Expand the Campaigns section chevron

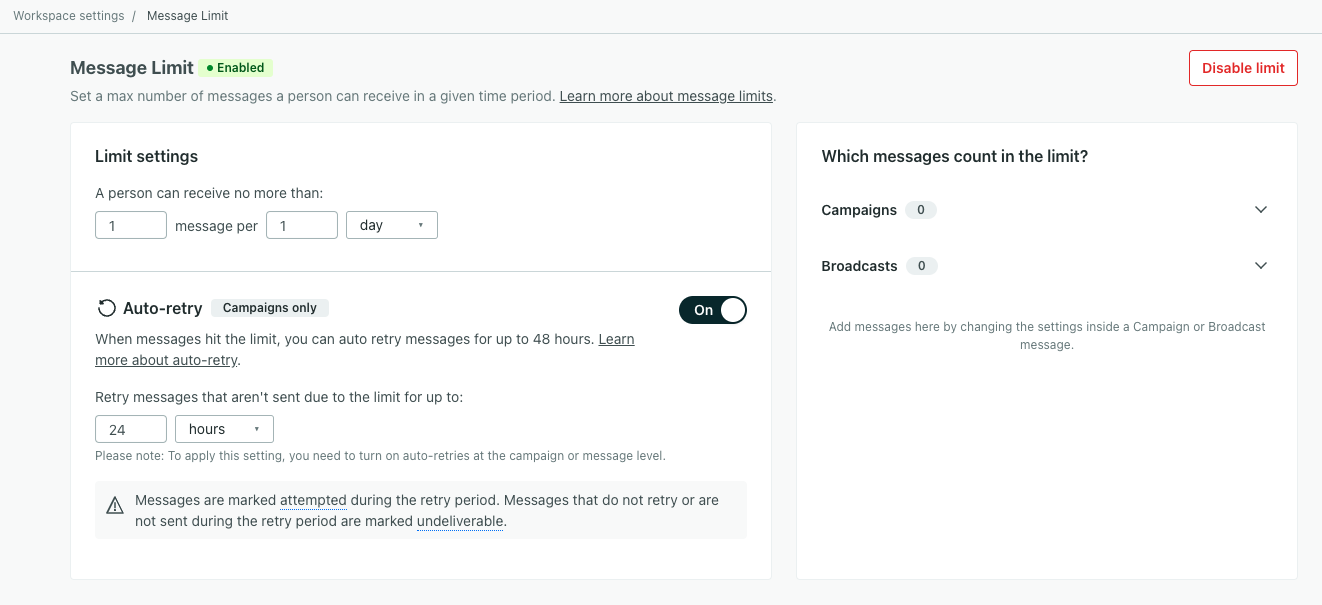coord(1261,210)
